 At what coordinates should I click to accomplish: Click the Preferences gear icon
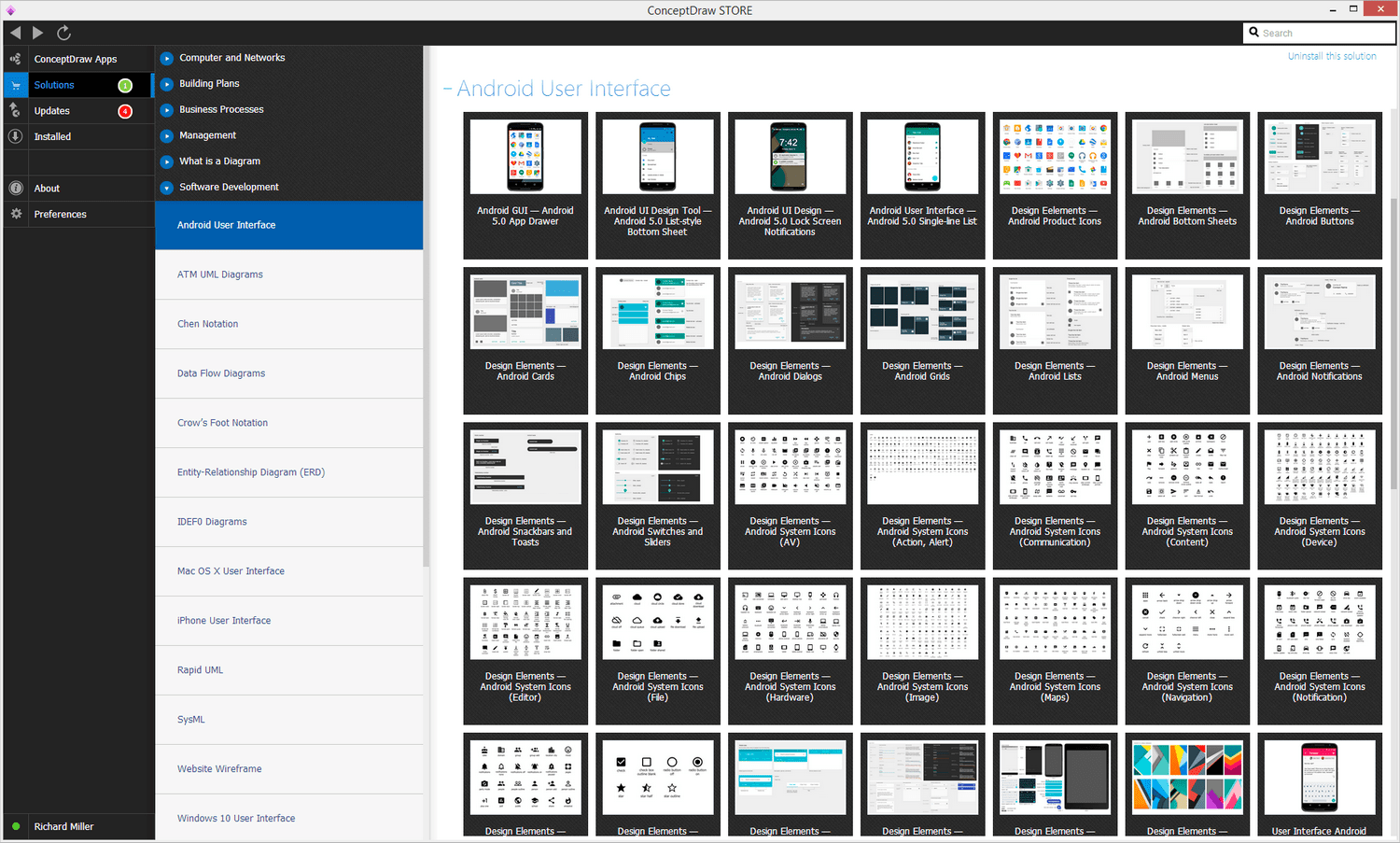click(x=15, y=214)
